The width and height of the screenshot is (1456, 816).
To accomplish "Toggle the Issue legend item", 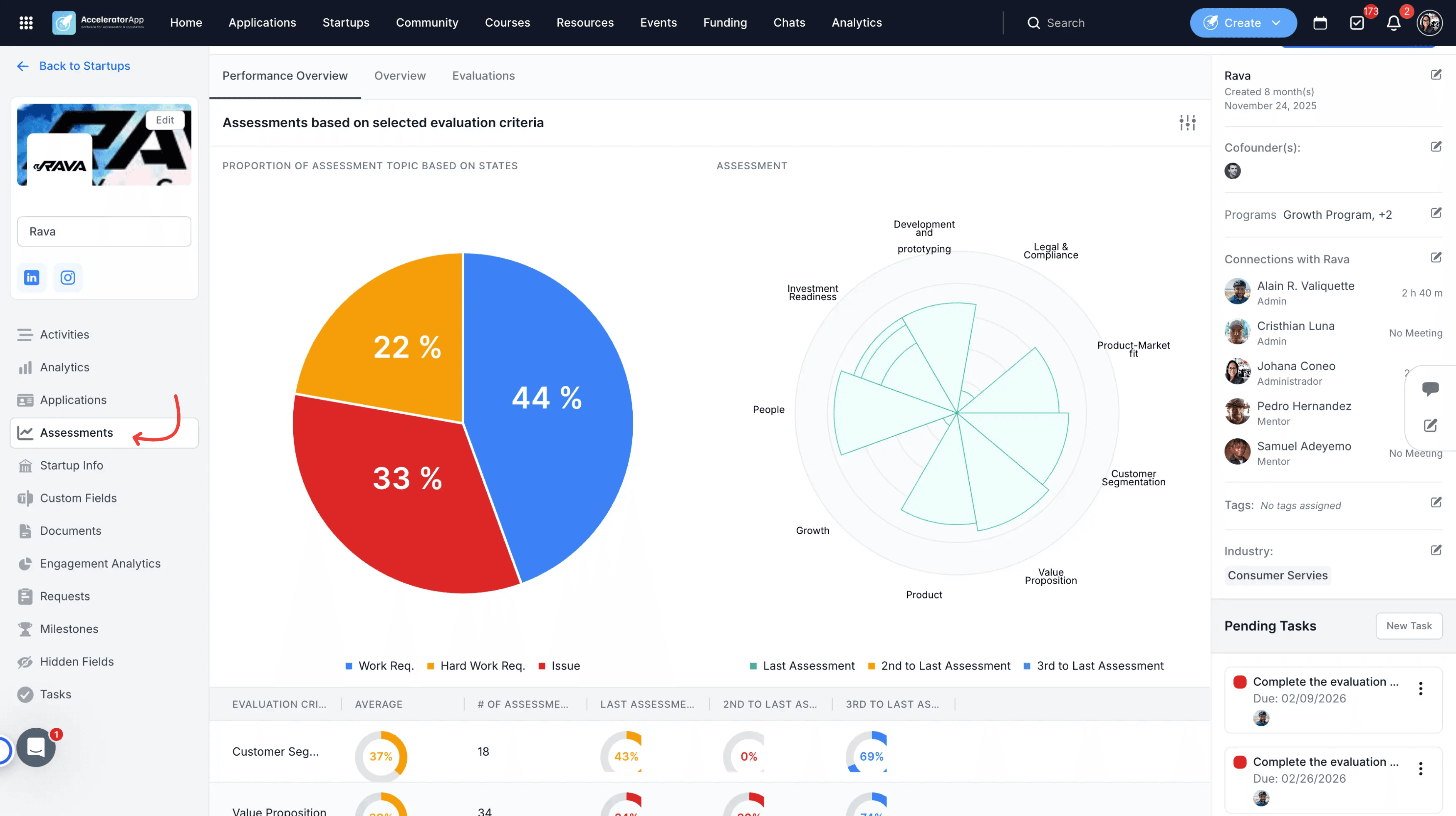I will [x=559, y=666].
